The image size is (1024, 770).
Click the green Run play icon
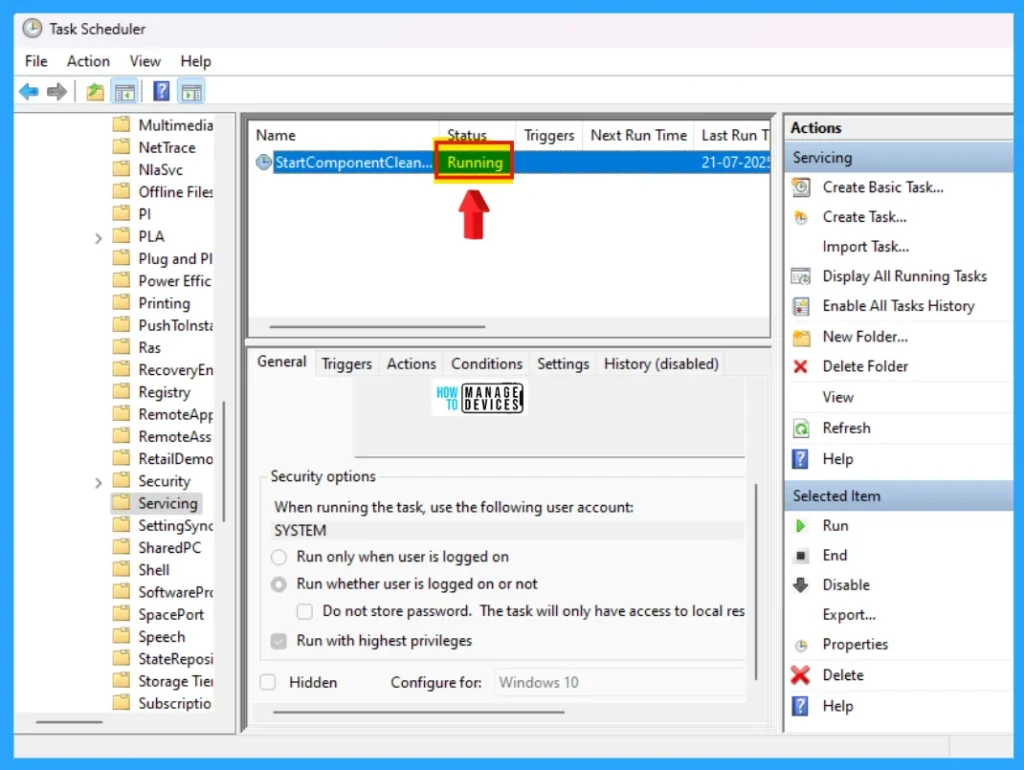click(801, 526)
